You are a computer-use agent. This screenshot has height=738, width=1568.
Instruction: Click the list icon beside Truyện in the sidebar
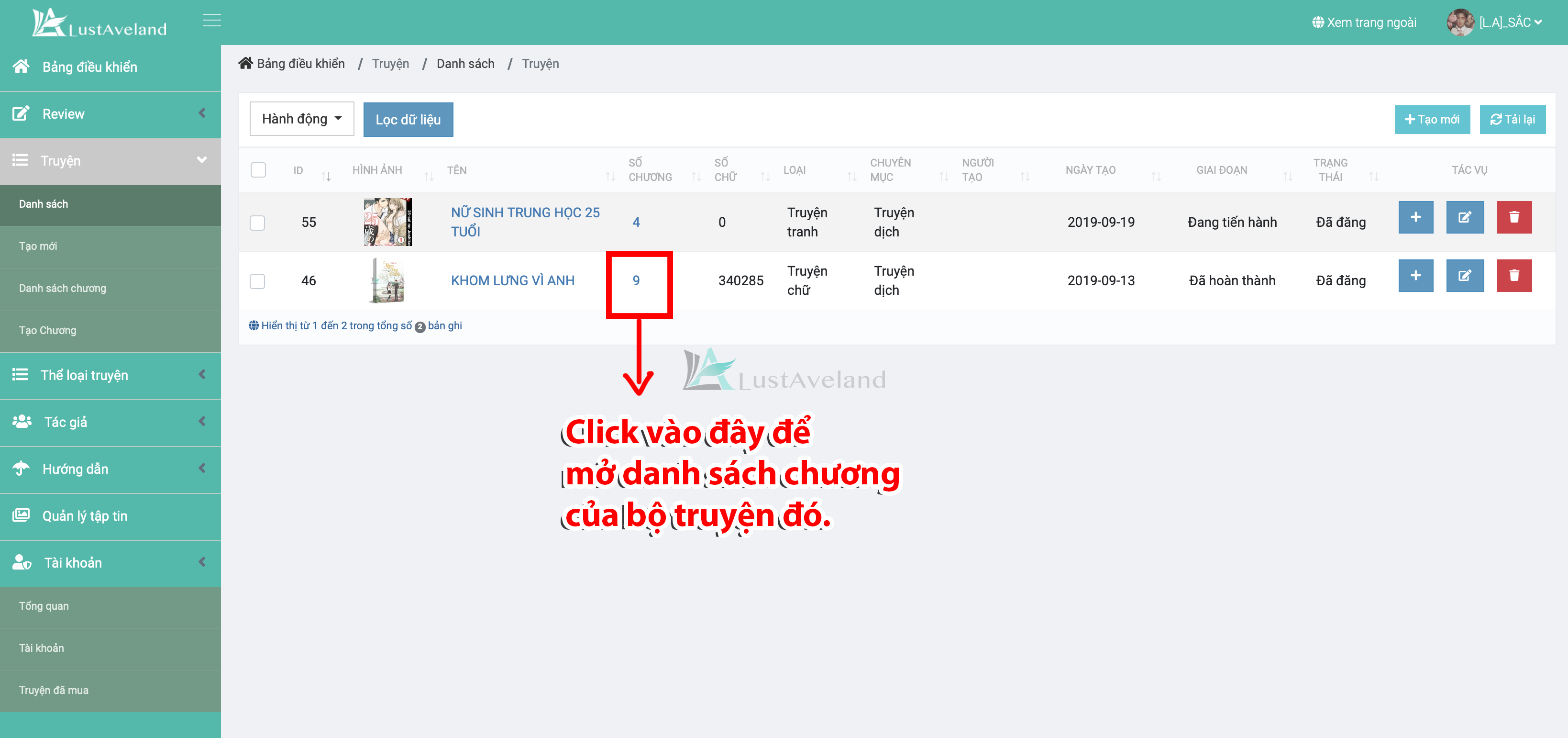click(x=20, y=160)
